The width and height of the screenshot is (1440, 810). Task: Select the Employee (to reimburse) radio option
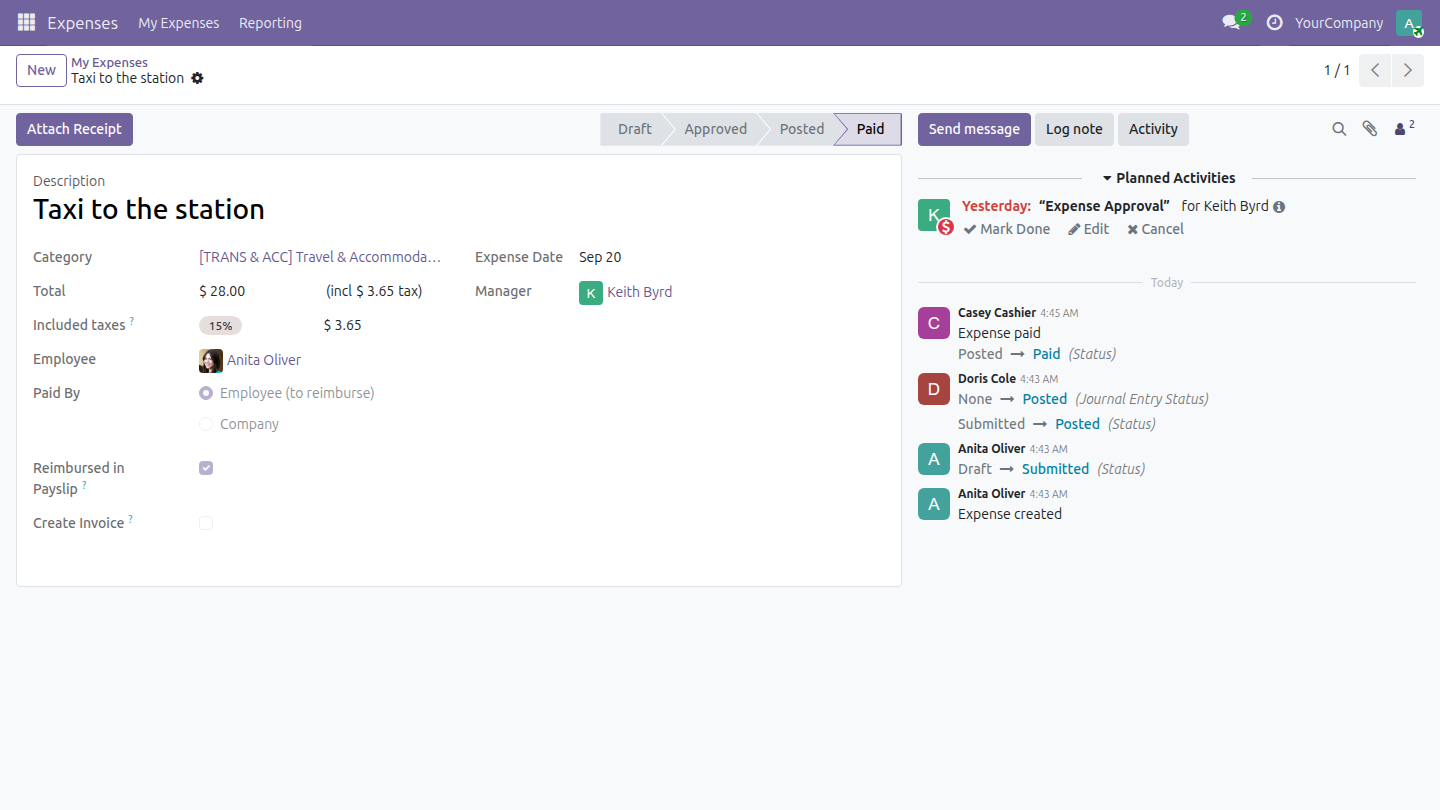tap(206, 393)
